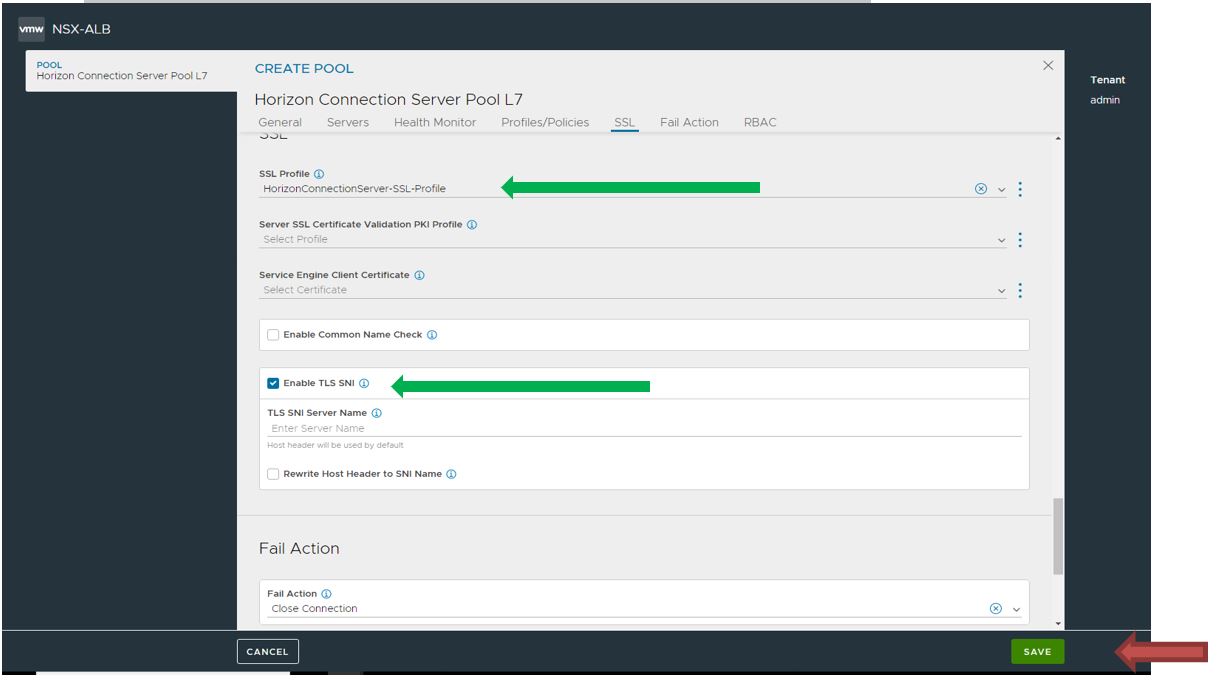The image size is (1221, 684).
Task: Save the pool with the Save button
Action: [1037, 652]
